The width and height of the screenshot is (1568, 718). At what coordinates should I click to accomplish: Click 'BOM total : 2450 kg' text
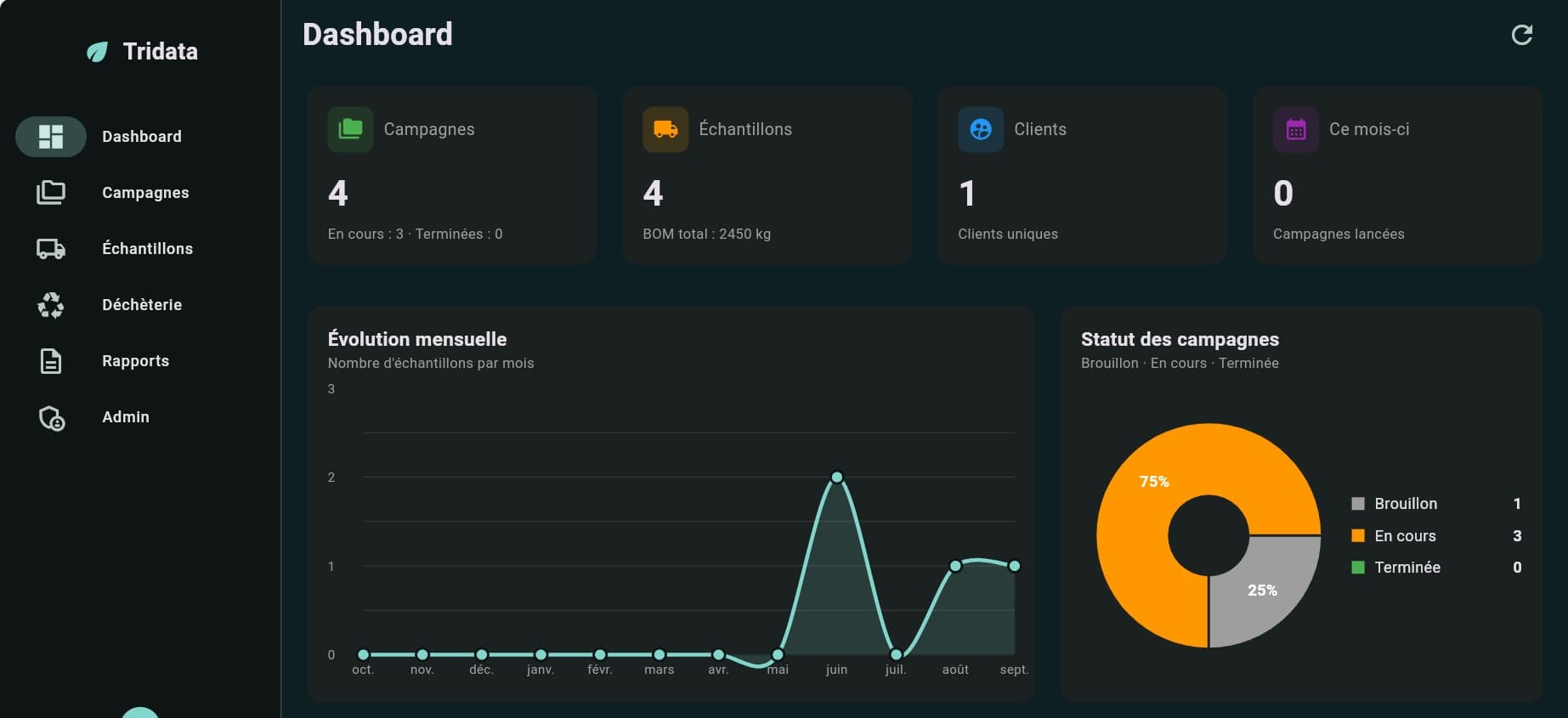tap(707, 234)
